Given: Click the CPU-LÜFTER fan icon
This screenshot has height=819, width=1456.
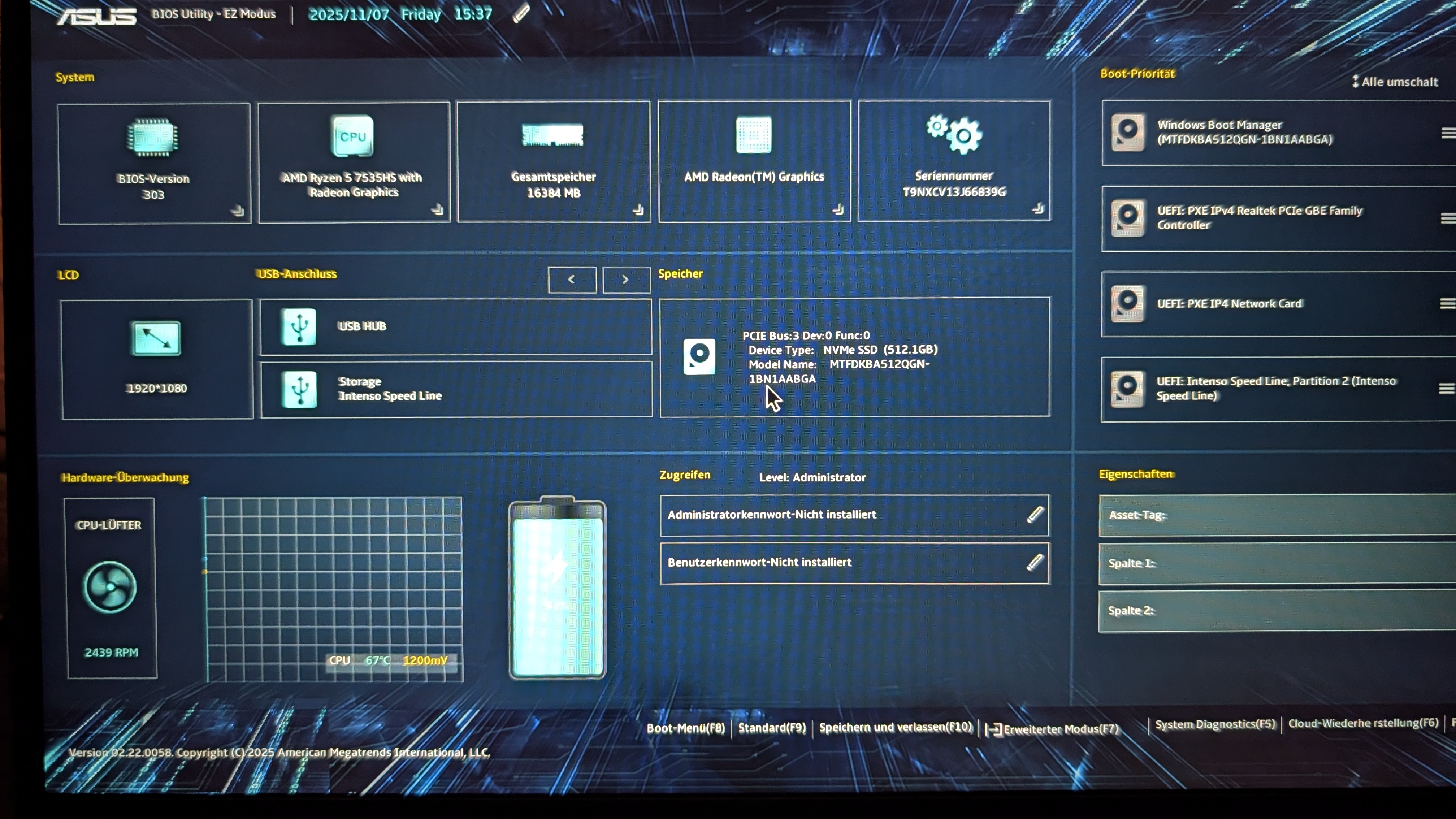Looking at the screenshot, I should [x=110, y=587].
